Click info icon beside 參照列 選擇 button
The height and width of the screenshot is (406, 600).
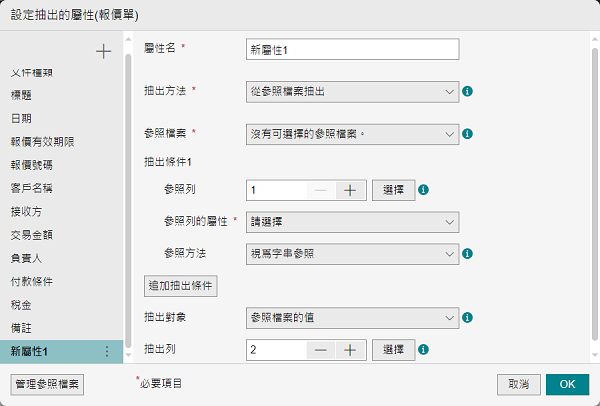click(x=424, y=189)
